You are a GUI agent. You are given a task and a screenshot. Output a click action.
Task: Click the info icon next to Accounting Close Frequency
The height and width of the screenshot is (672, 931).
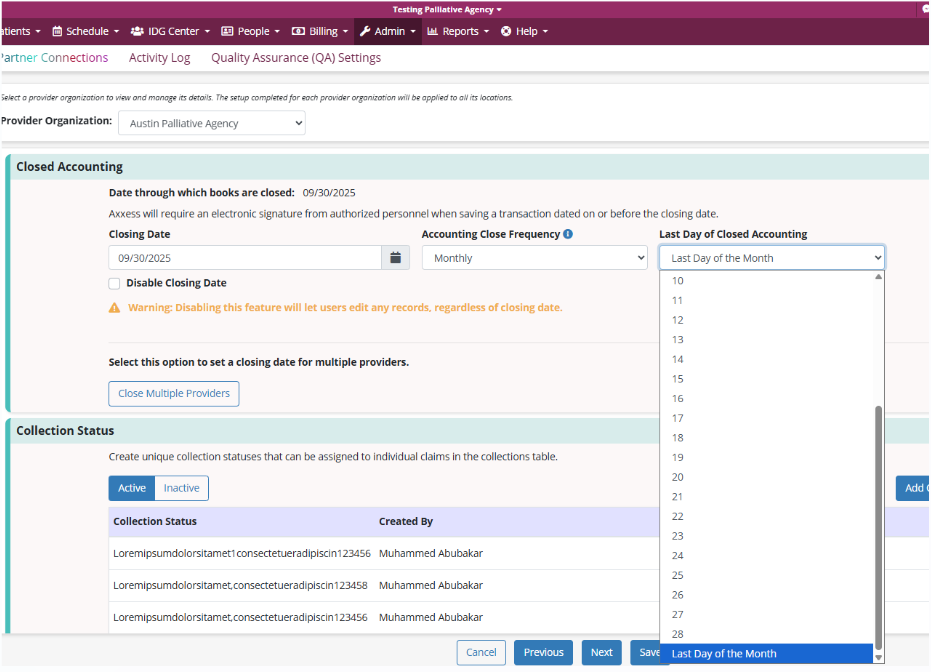pos(568,234)
